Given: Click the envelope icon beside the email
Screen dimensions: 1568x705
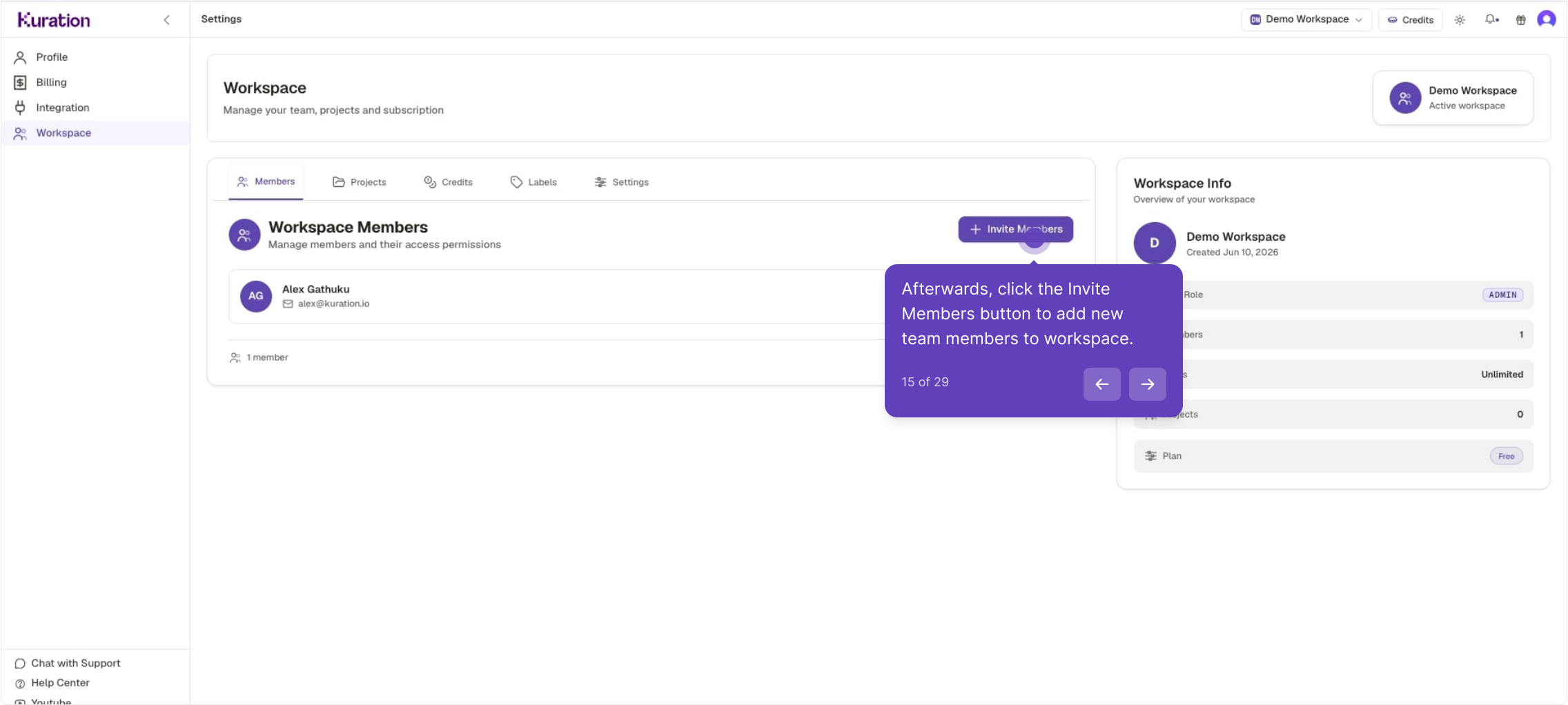Looking at the screenshot, I should pos(288,304).
